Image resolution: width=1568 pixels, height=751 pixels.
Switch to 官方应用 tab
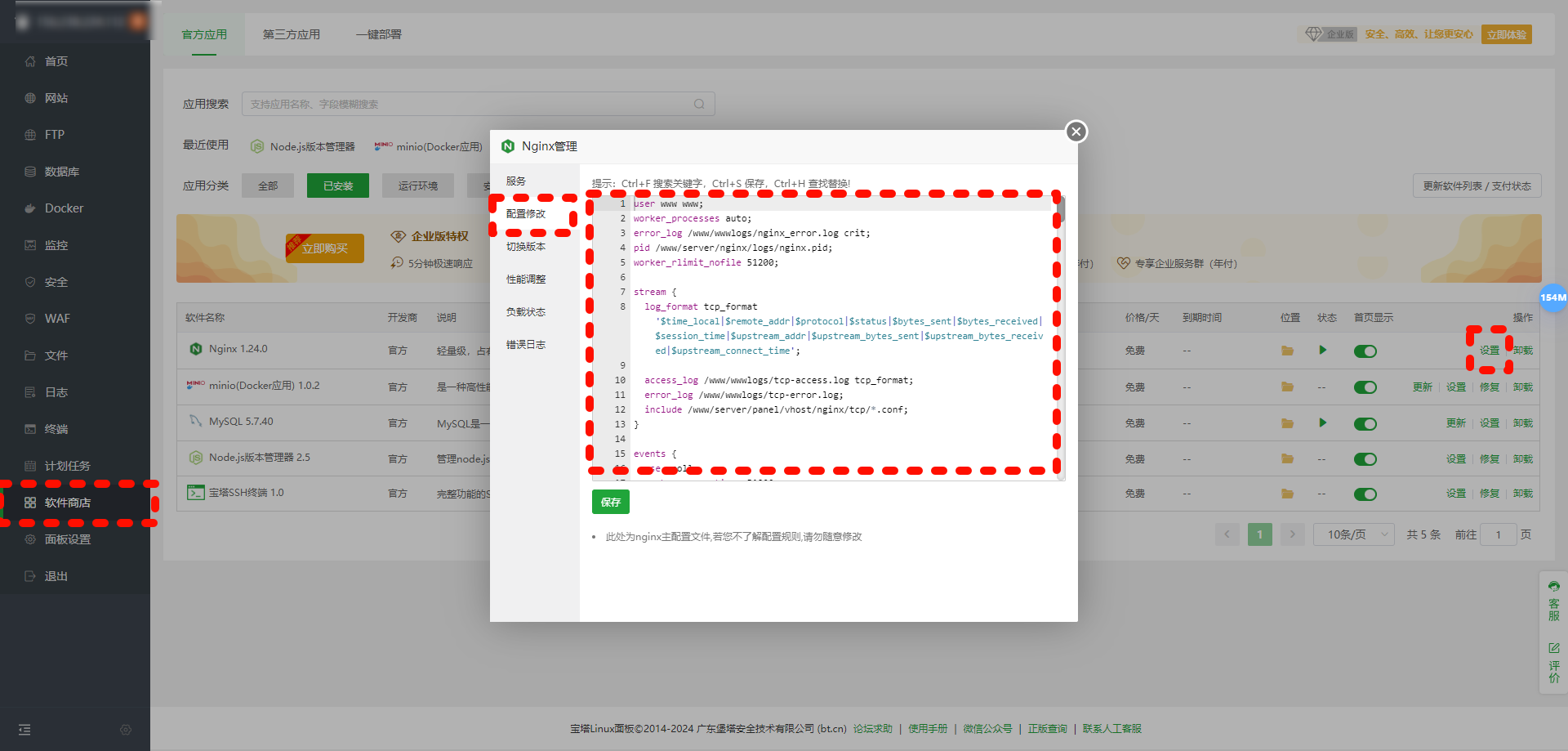204,34
